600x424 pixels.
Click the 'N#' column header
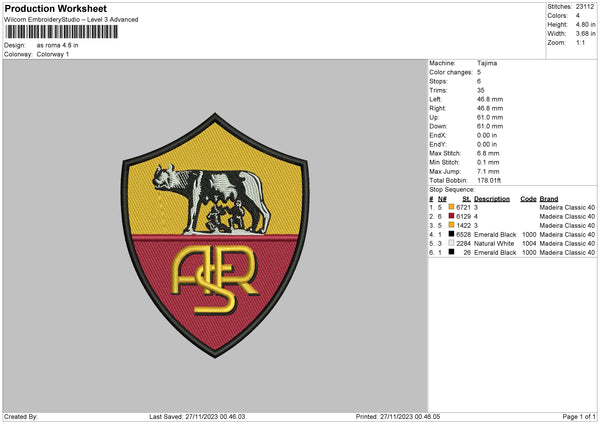442,199
